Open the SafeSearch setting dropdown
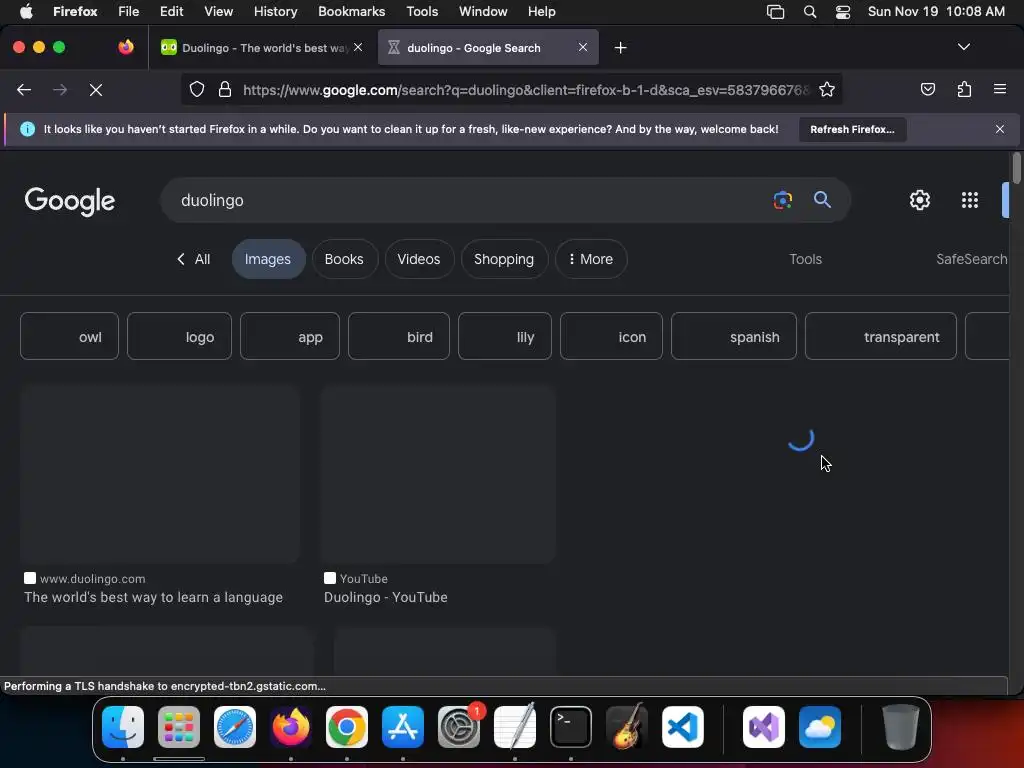 972,259
